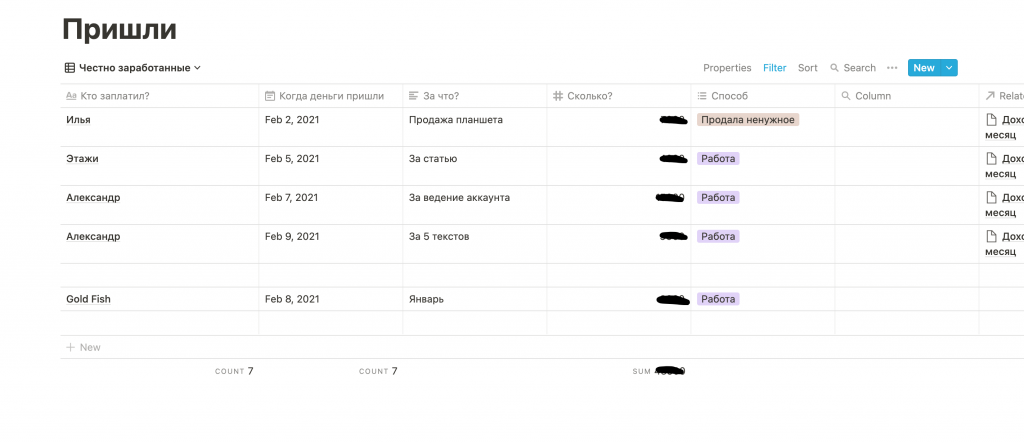The image size is (1024, 443).
Task: Click the select icon in Способ header
Action: (702, 96)
